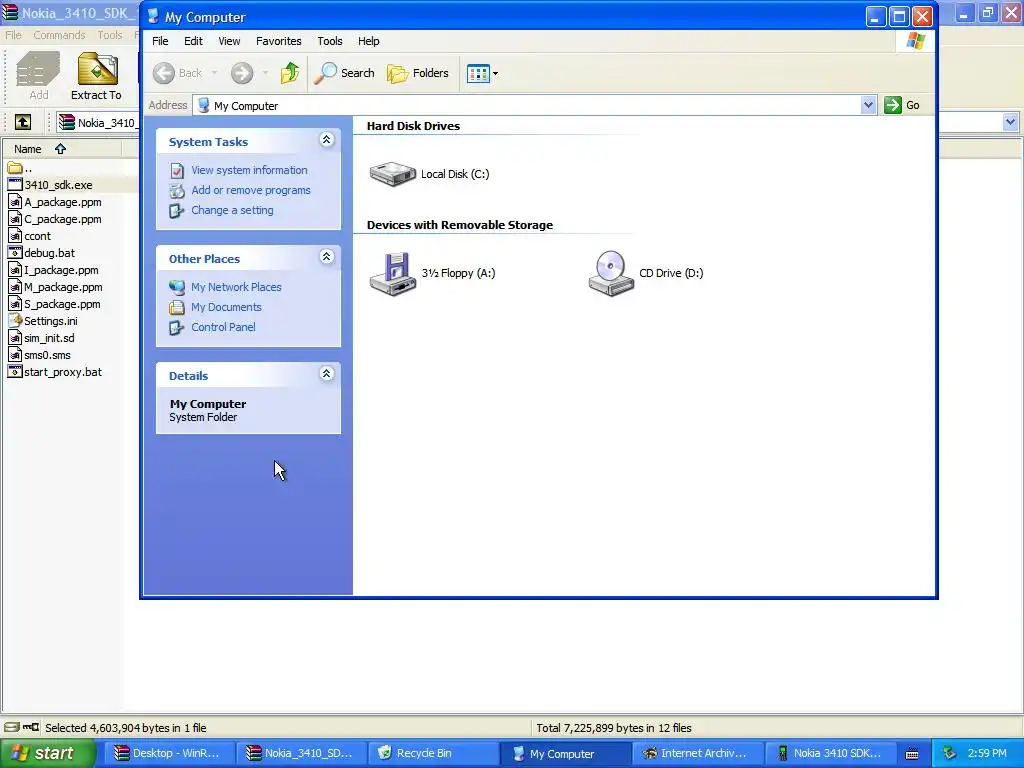Open the Edit menu in My Computer
This screenshot has width=1024, height=768.
(193, 41)
